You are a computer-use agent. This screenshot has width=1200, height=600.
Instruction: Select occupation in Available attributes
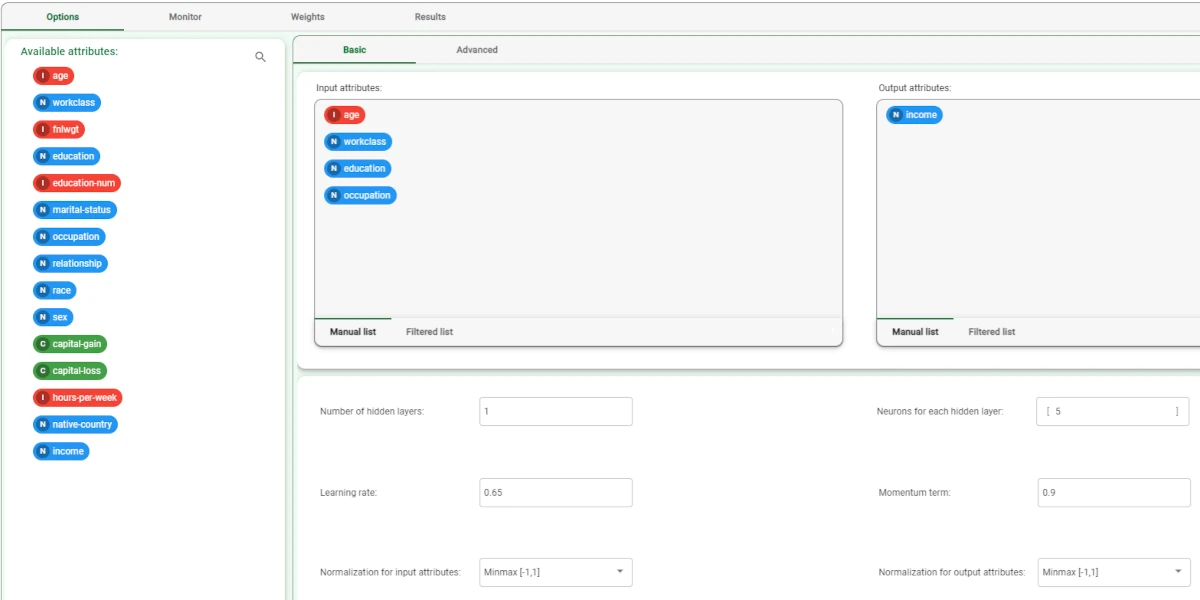click(x=69, y=237)
